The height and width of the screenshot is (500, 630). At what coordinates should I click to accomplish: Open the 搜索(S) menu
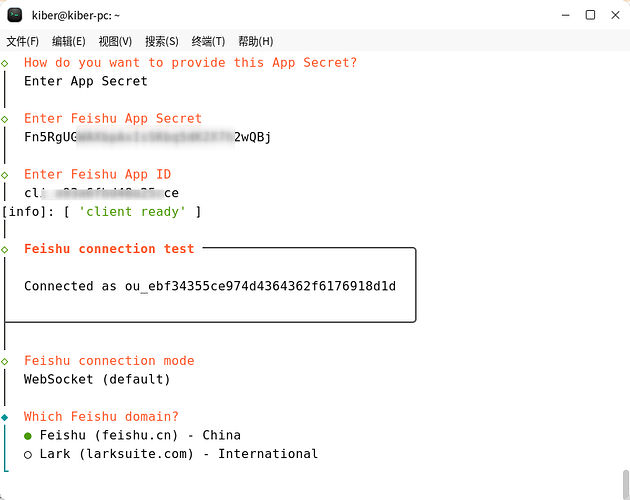161,41
